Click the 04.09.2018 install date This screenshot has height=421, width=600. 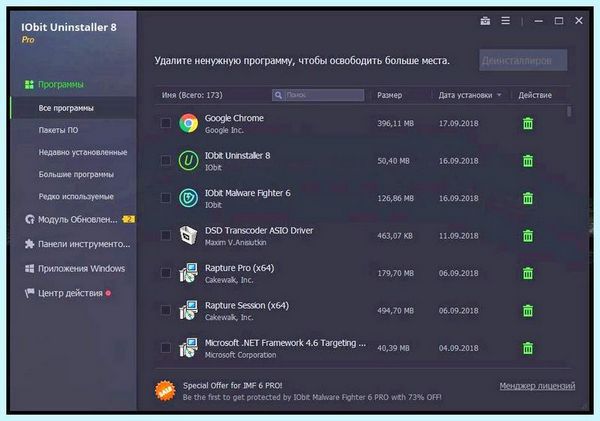point(458,348)
